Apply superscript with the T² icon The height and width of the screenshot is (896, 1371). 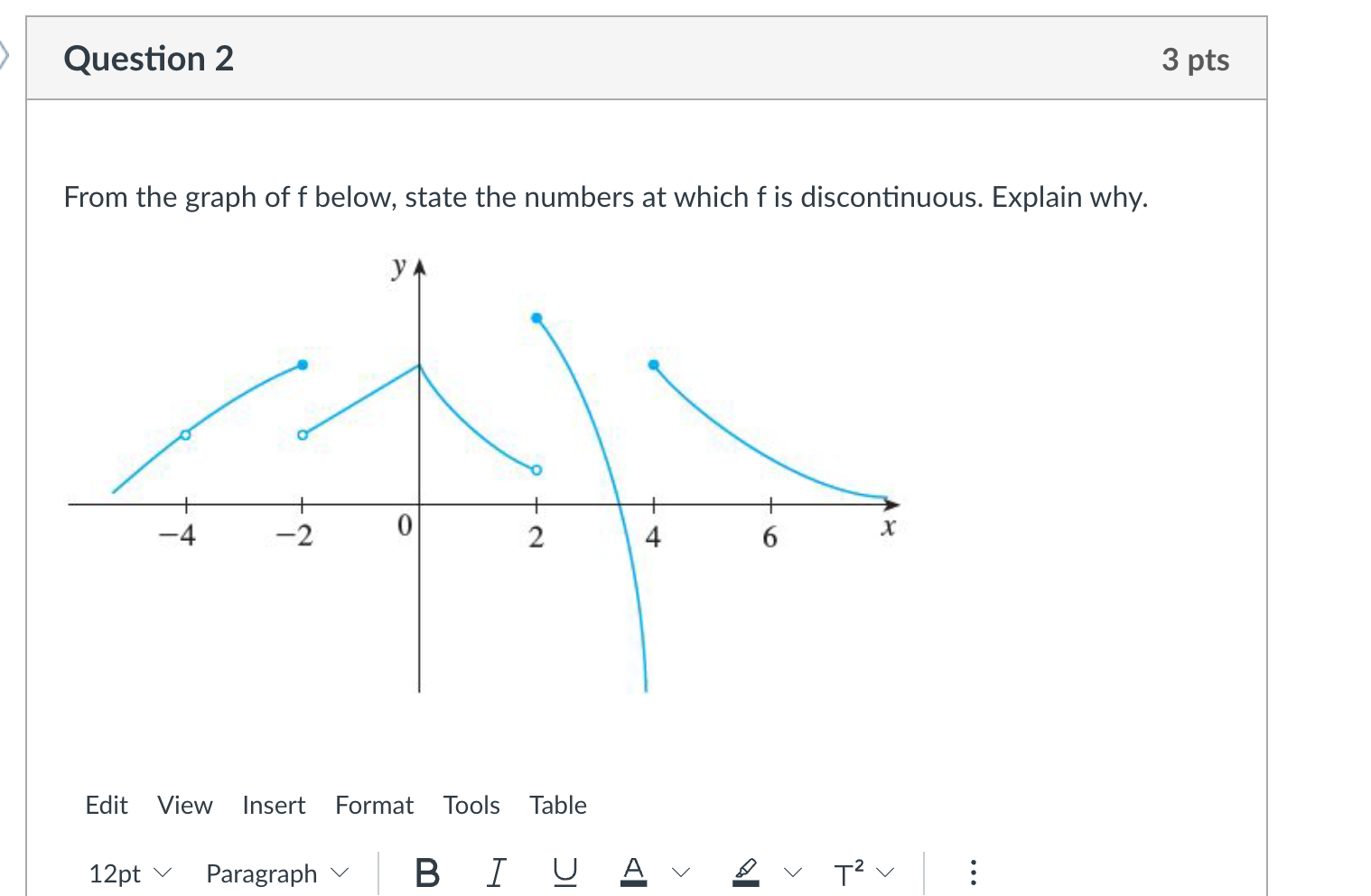[x=848, y=872]
